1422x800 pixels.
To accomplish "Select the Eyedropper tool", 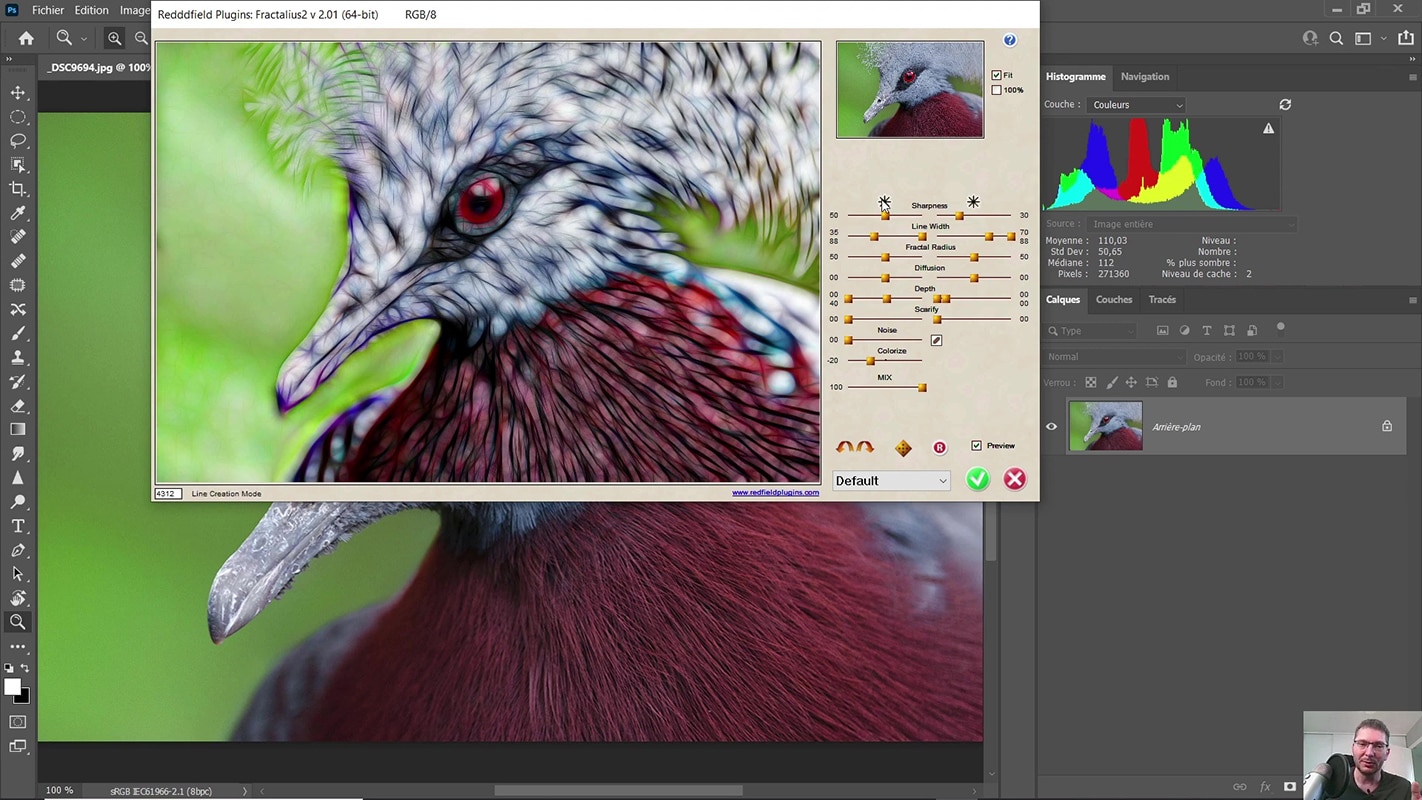I will [18, 213].
